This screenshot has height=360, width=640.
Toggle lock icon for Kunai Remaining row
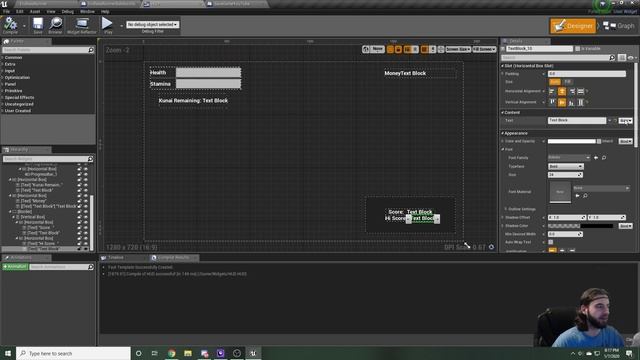coord(80,185)
